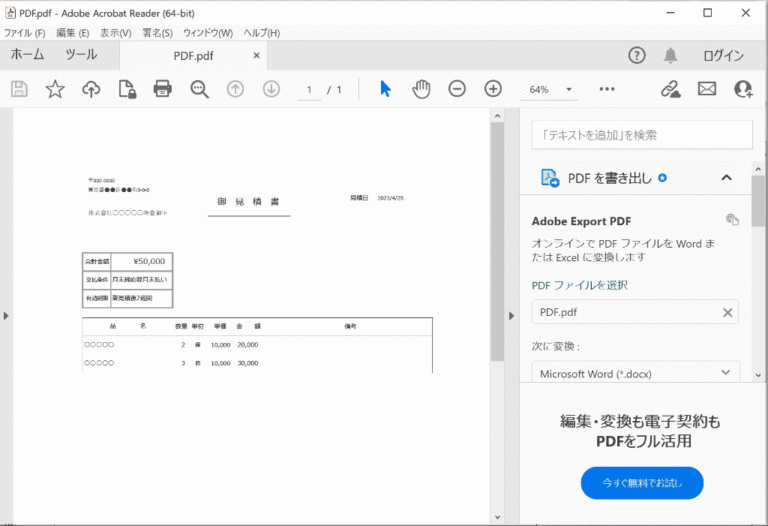Open the ファイル (F) menu
The image size is (768, 526).
(x=24, y=33)
